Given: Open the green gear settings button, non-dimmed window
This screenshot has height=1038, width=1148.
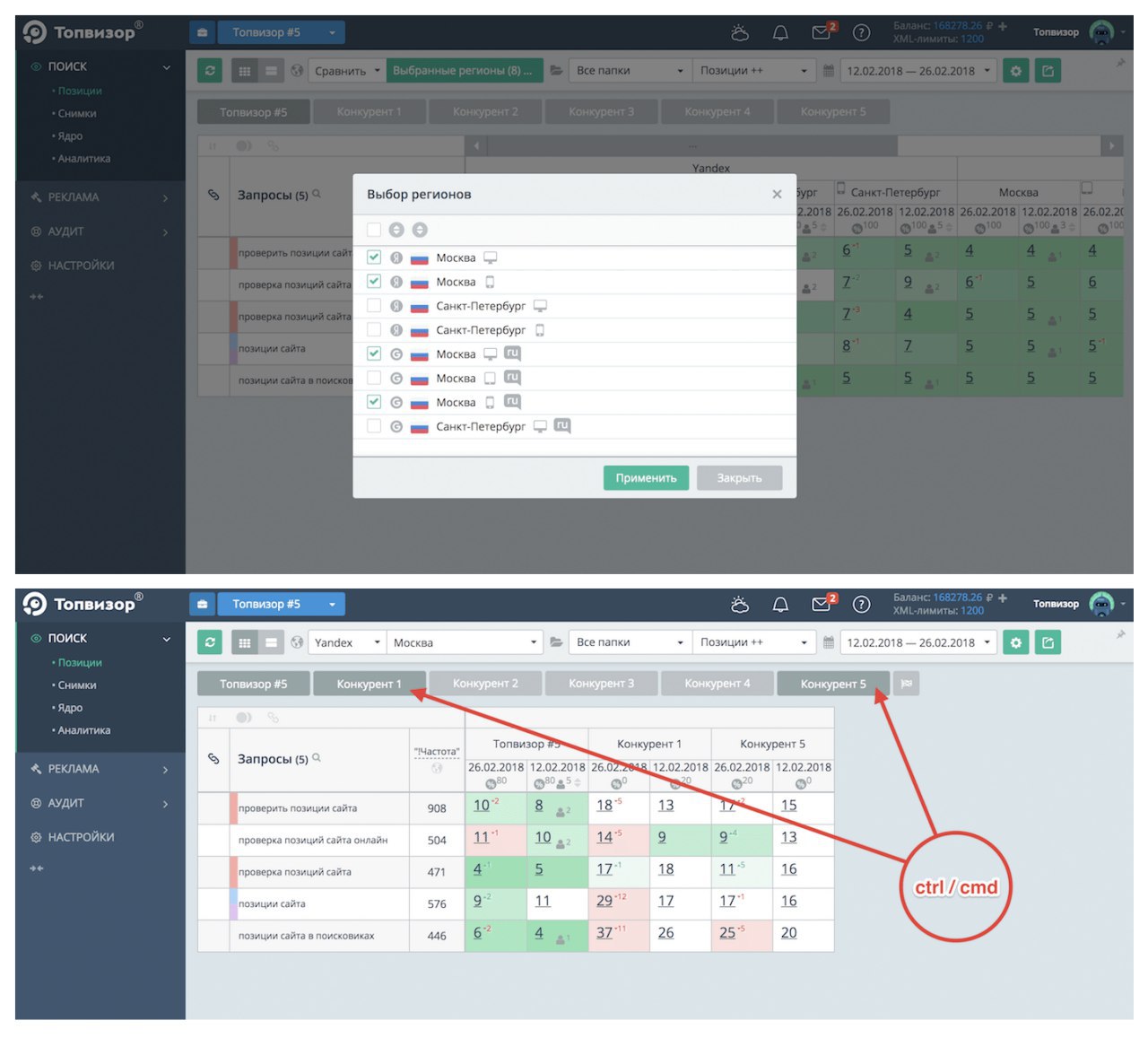Looking at the screenshot, I should pos(1016,642).
